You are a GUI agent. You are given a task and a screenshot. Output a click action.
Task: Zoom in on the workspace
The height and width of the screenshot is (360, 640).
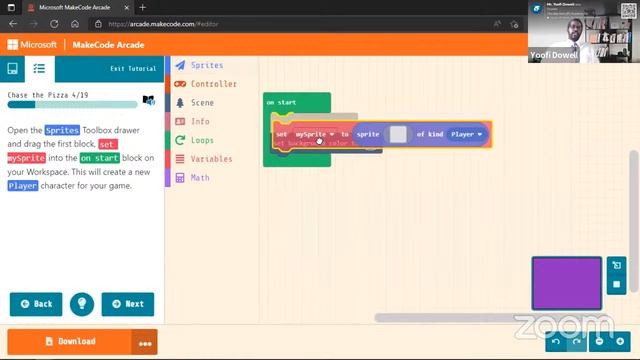[620, 342]
